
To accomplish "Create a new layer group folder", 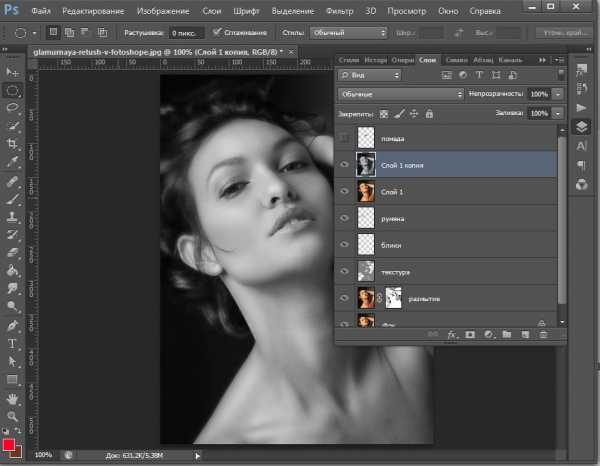I will (x=507, y=335).
